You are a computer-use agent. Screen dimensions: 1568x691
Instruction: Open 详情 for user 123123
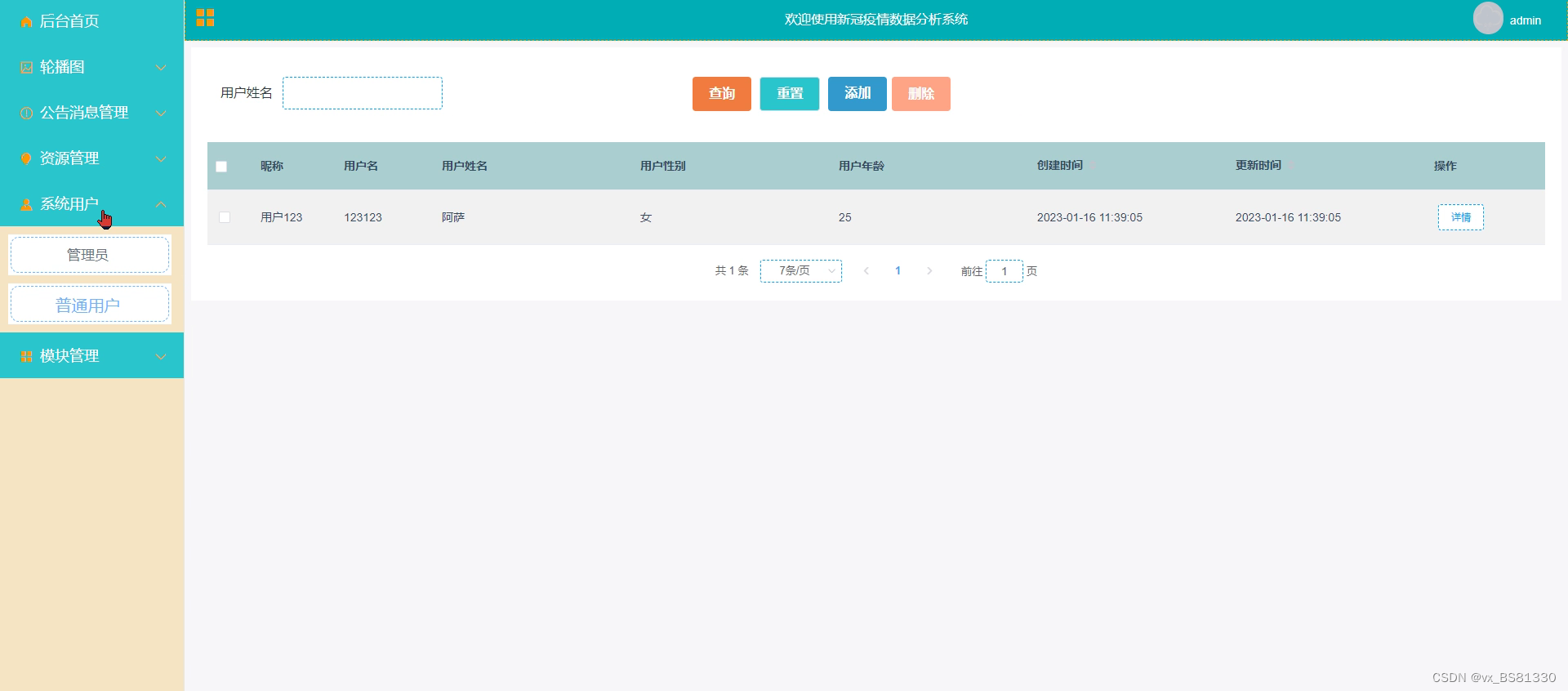[1461, 217]
